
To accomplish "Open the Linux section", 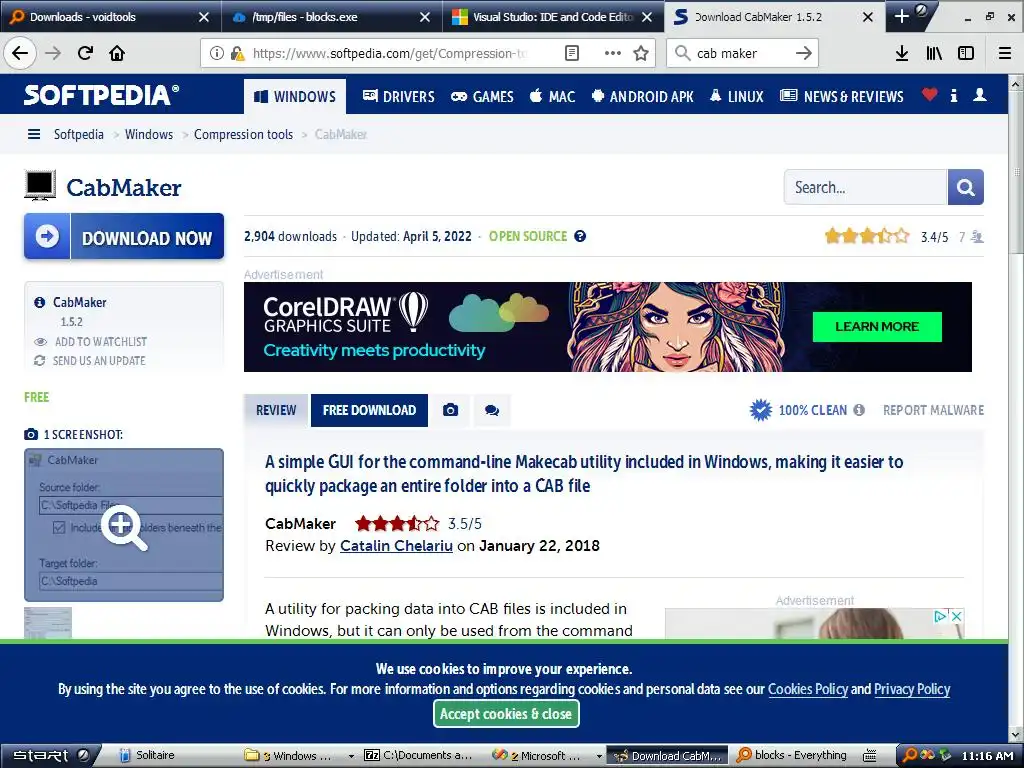I will tap(736, 97).
